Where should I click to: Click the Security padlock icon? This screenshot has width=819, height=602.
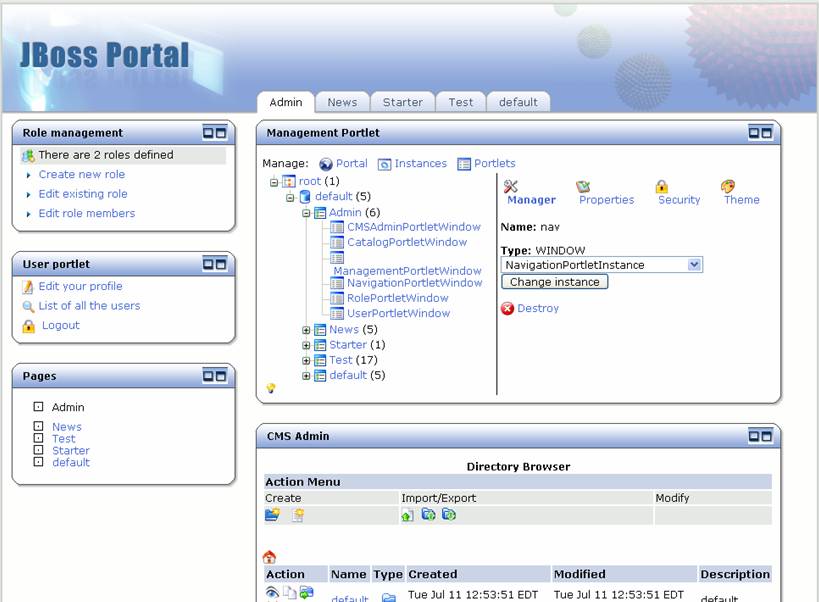(662, 186)
